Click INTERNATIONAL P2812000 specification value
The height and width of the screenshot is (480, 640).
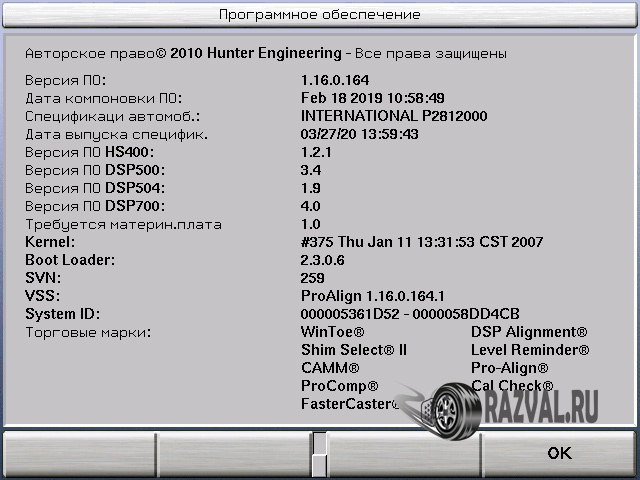[394, 116]
